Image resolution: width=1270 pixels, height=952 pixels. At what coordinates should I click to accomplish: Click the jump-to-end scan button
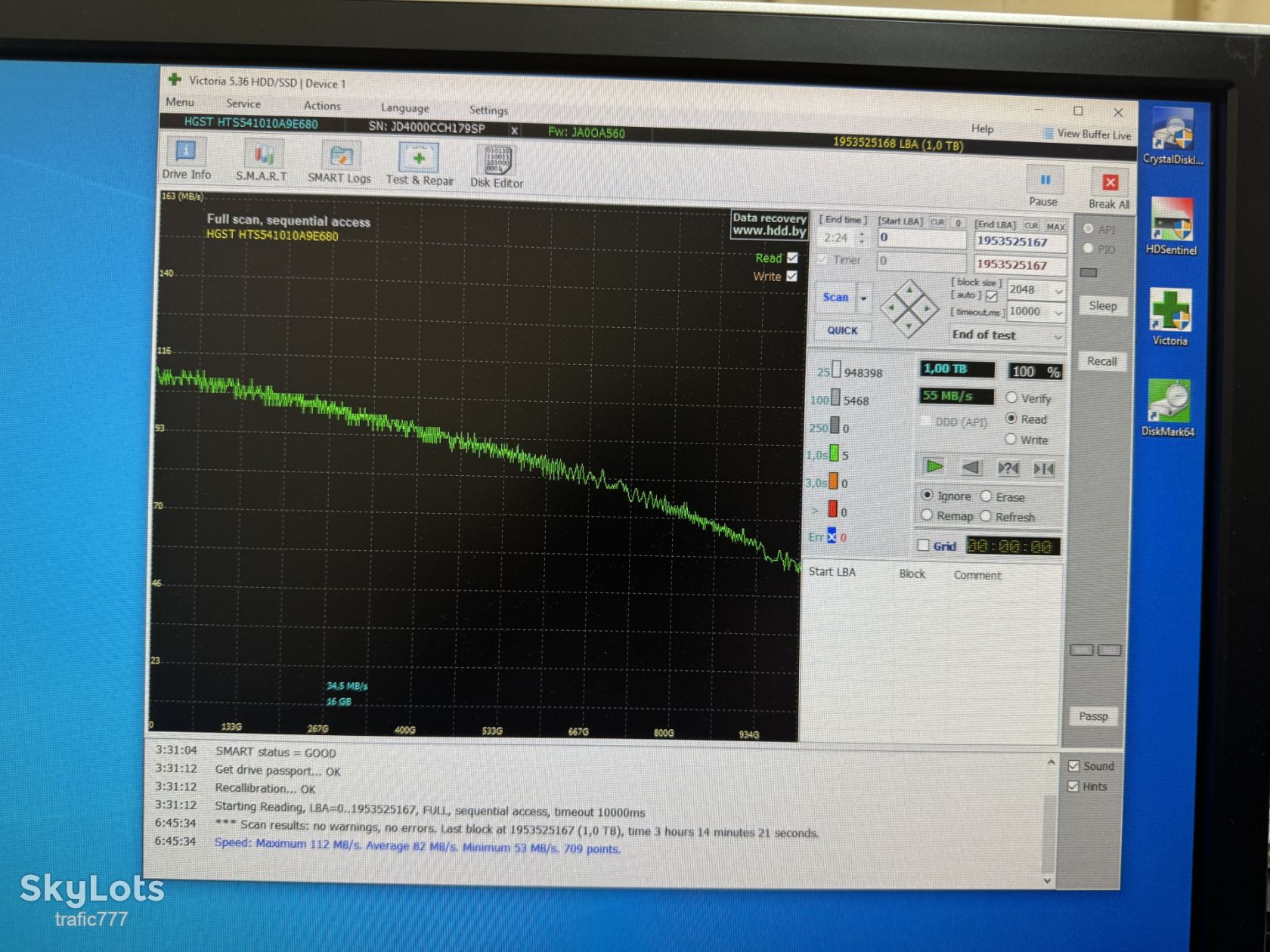pyautogui.click(x=1044, y=469)
